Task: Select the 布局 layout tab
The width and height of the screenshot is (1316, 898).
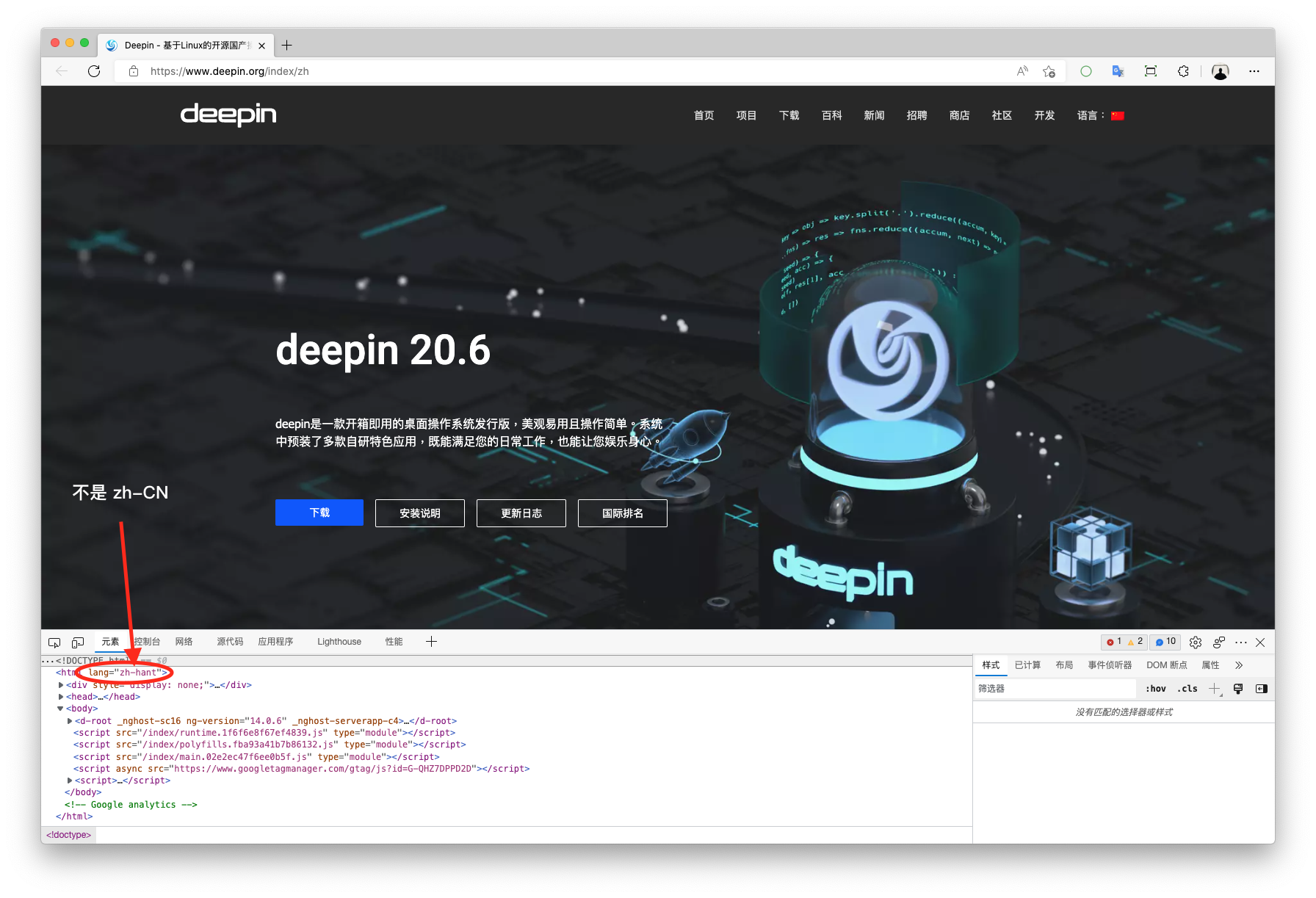Action: pos(1064,665)
